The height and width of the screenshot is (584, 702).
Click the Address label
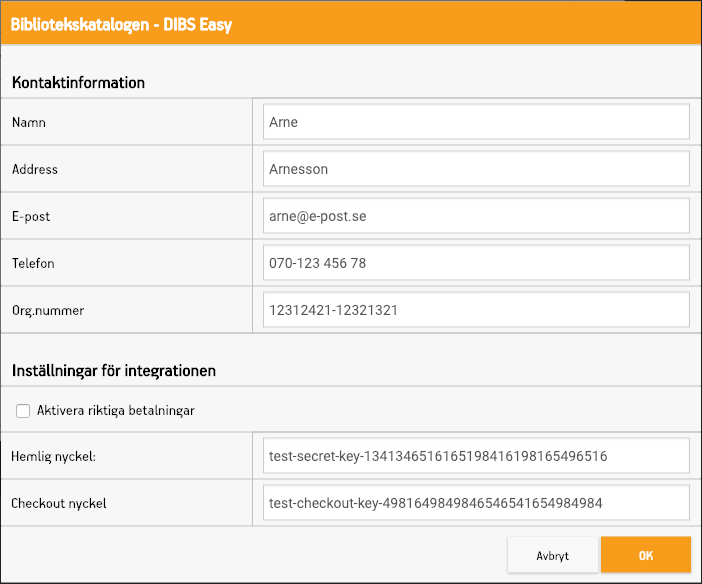click(35, 169)
